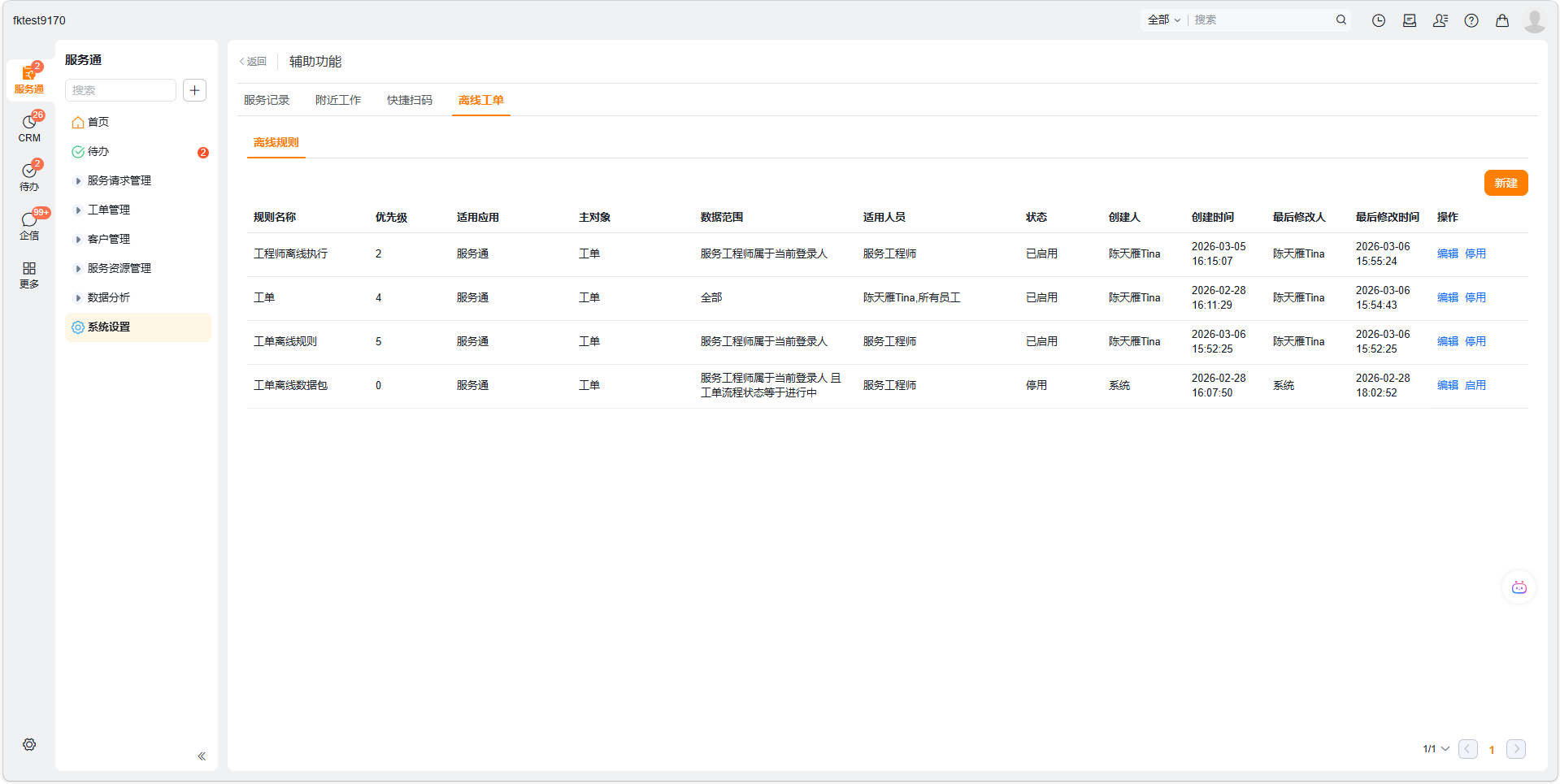
Task: Open the shopping bag icon in top bar
Action: click(x=1502, y=20)
